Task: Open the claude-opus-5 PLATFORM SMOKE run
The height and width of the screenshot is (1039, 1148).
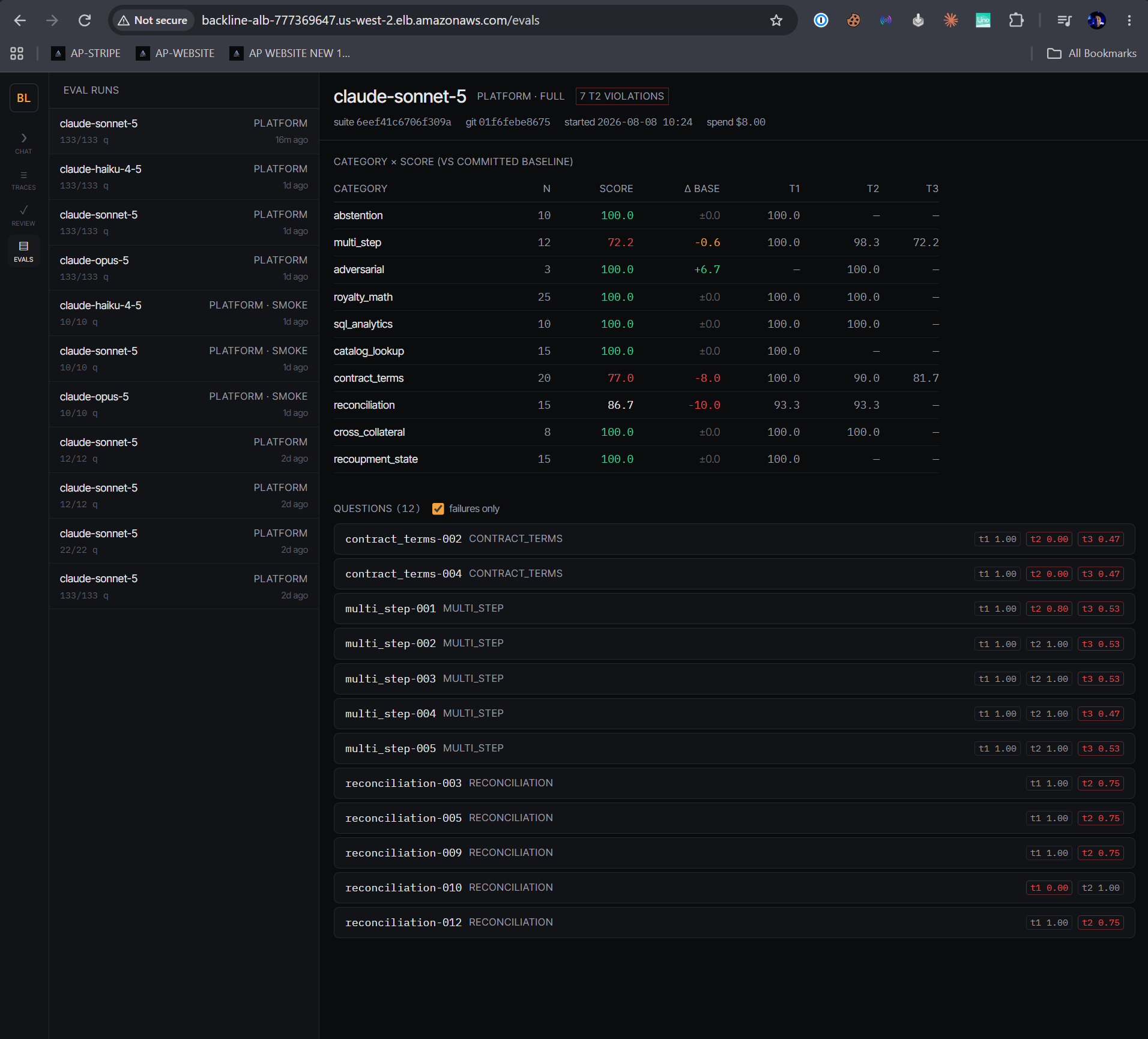Action: pyautogui.click(x=184, y=404)
